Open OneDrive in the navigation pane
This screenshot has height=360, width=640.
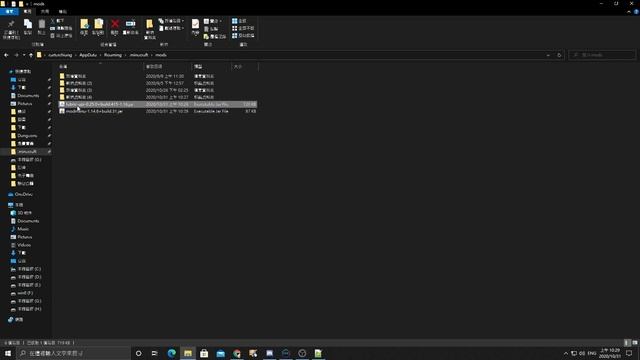click(20, 194)
